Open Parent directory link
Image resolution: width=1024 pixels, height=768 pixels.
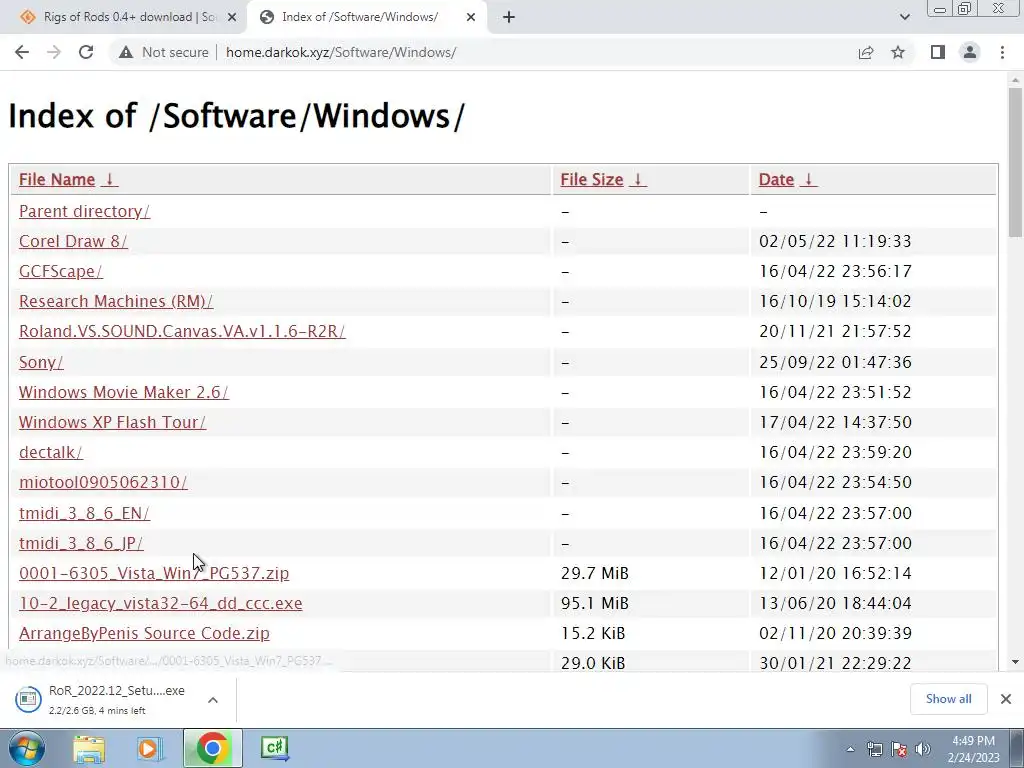pos(84,212)
